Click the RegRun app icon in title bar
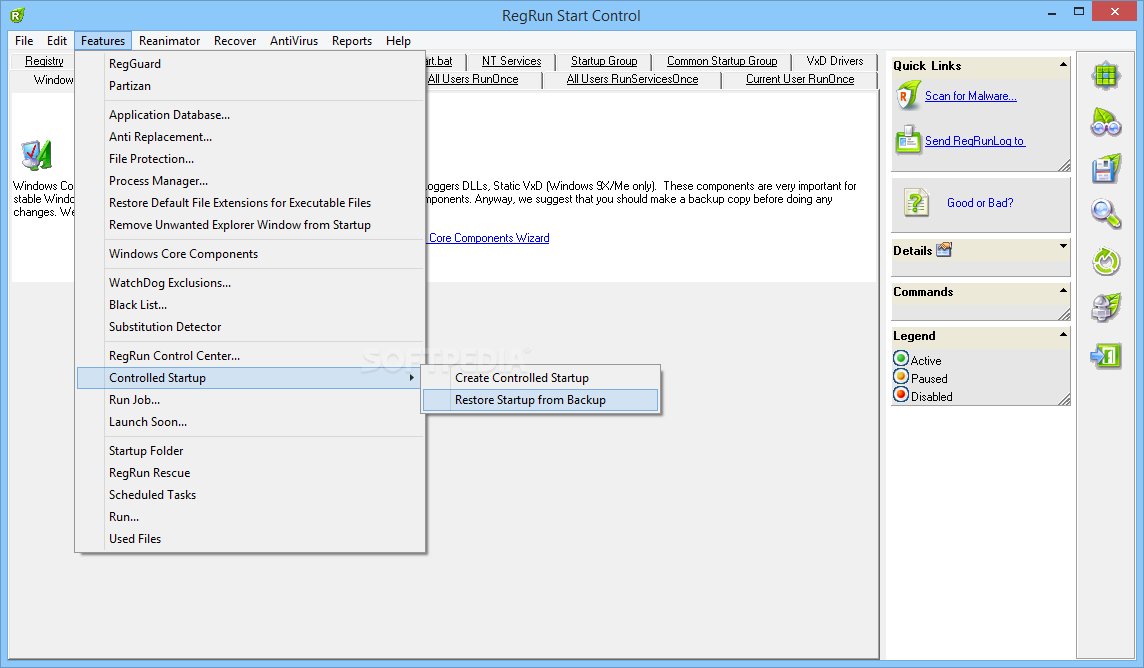This screenshot has width=1144, height=668. coord(17,15)
